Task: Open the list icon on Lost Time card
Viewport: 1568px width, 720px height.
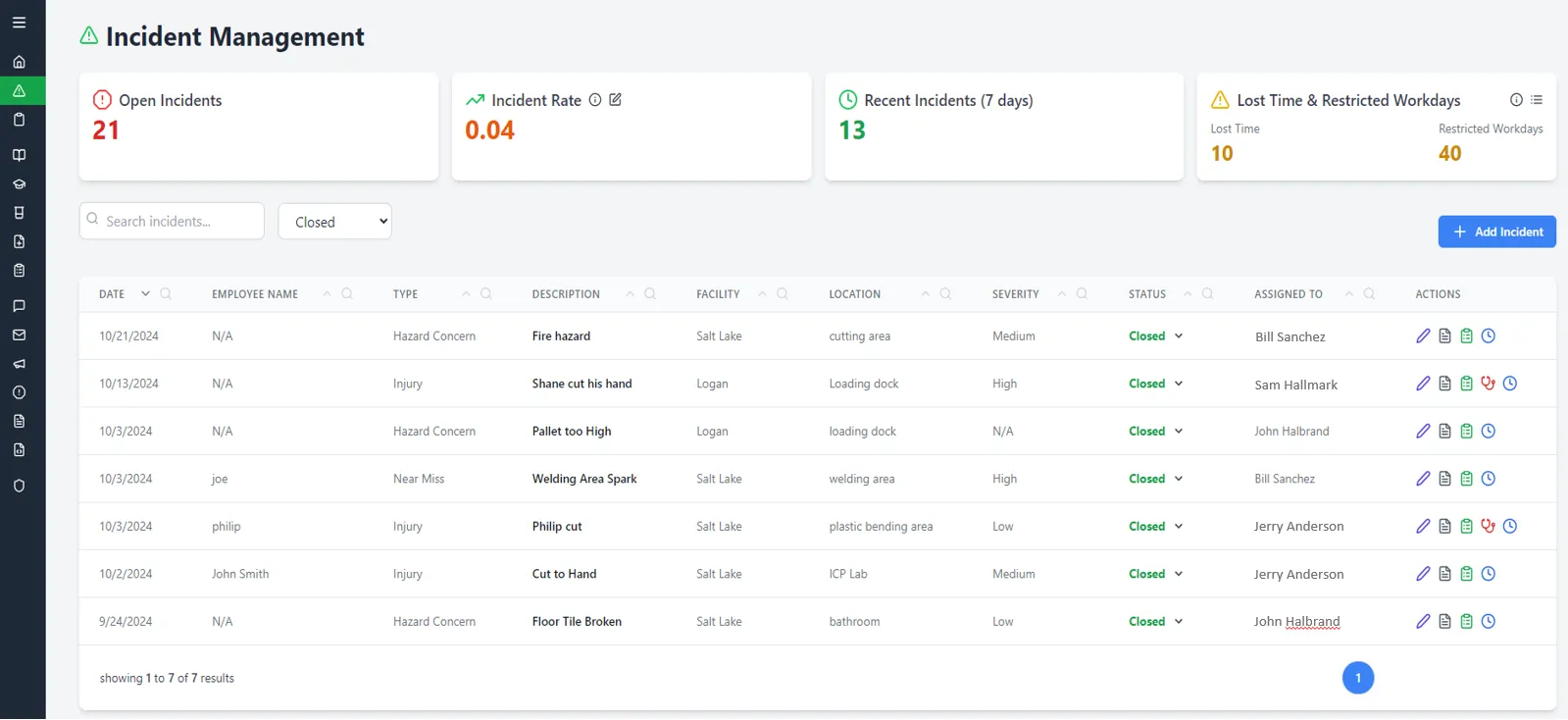Action: 1537,99
